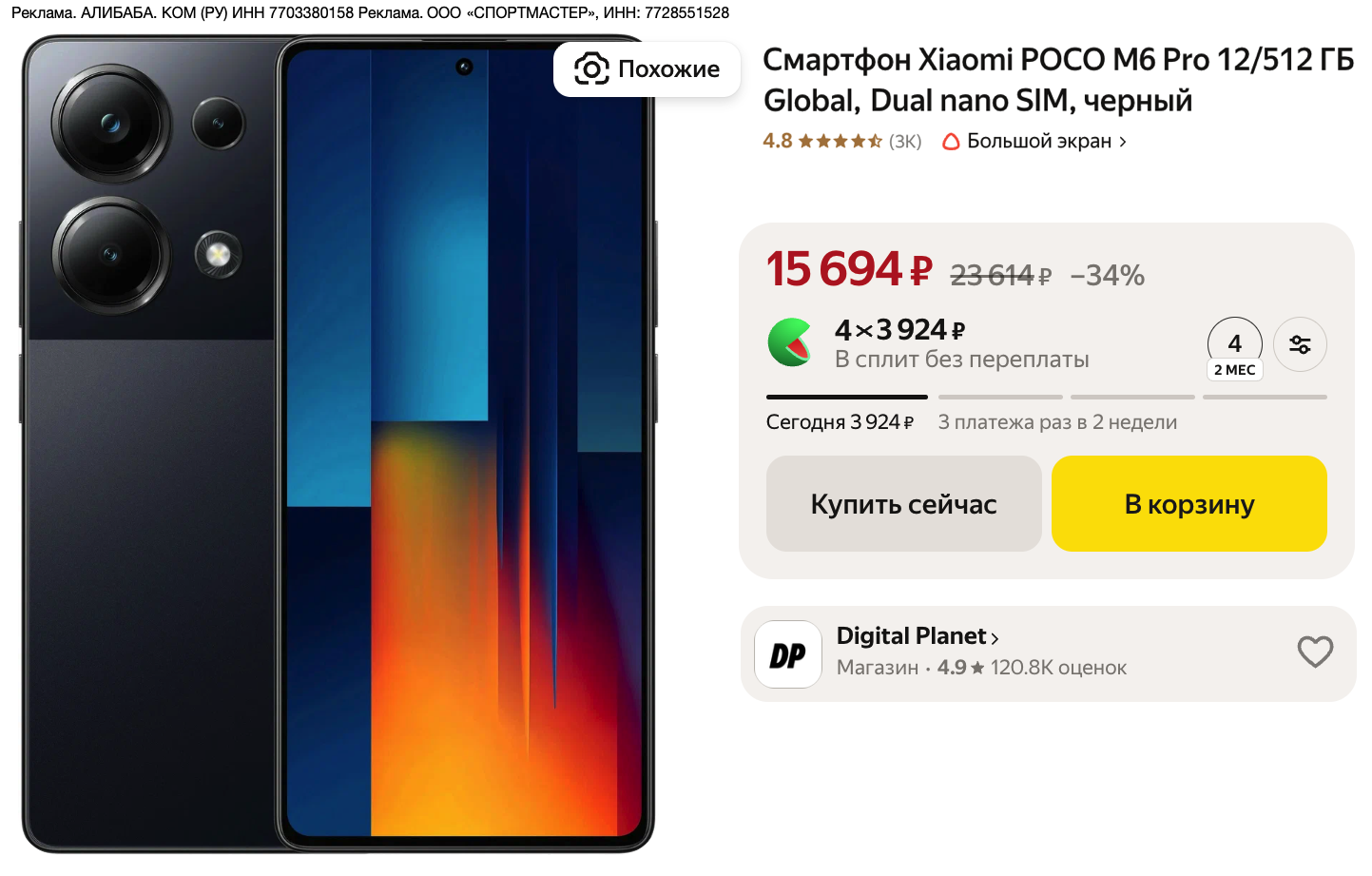Open split payment settings sliders icon
The image size is (1372, 876).
click(x=1300, y=344)
